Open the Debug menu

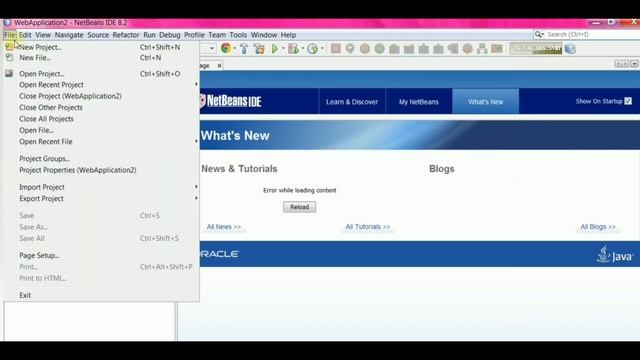pyautogui.click(x=169, y=35)
